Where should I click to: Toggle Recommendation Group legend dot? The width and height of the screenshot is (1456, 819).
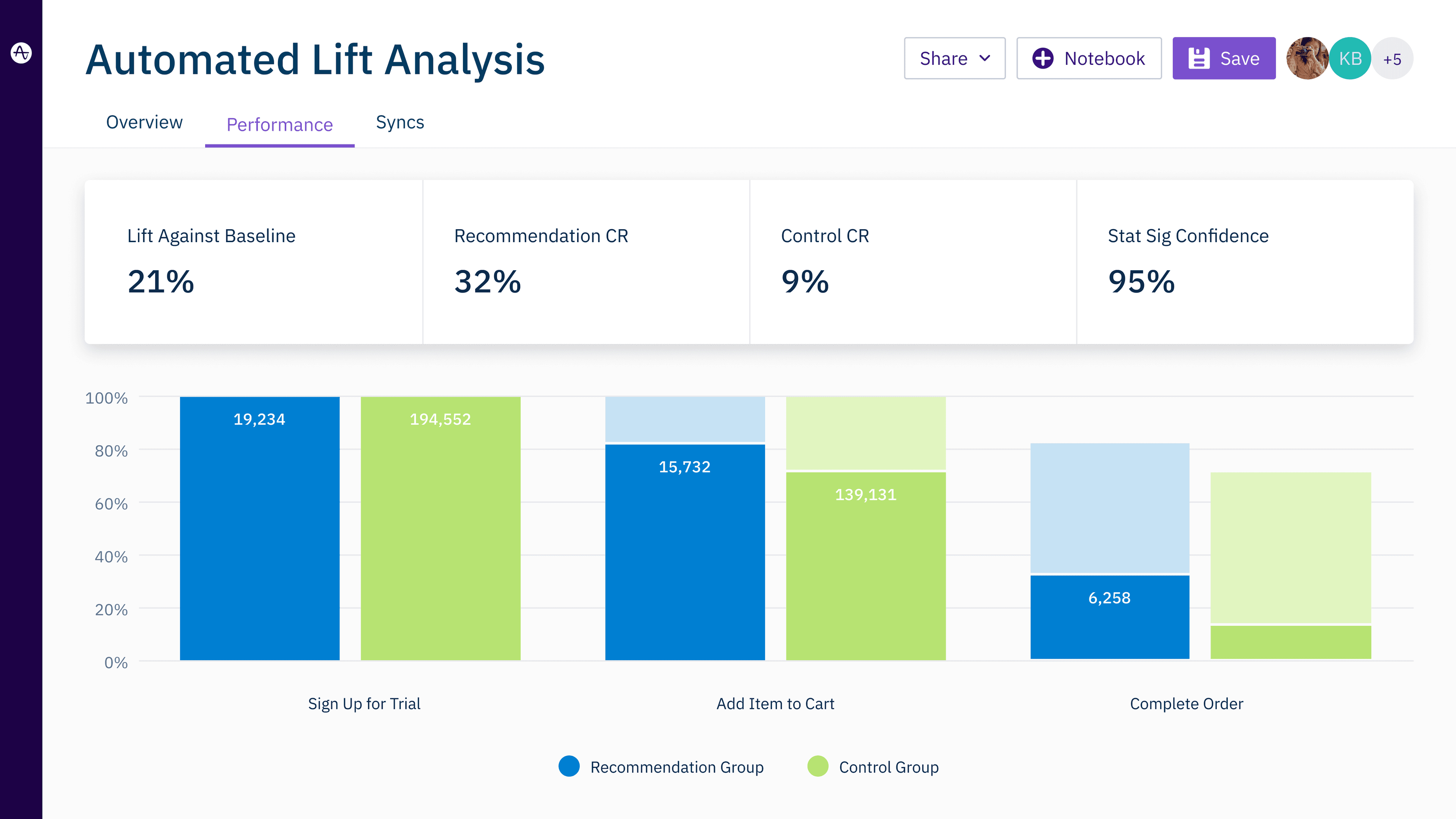tap(569, 766)
